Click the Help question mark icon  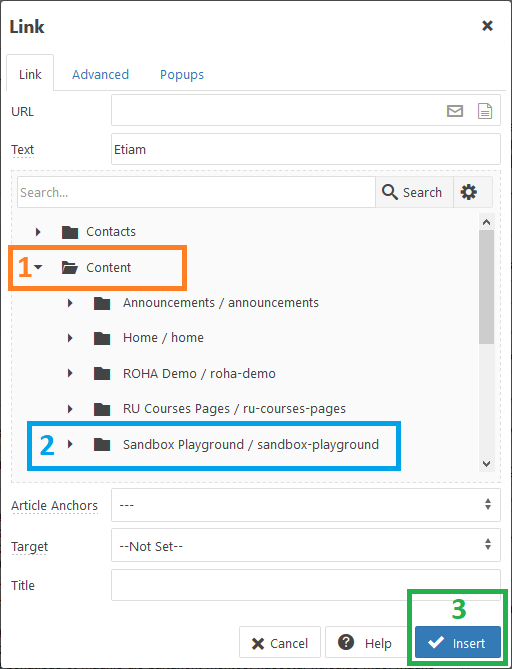[346, 642]
